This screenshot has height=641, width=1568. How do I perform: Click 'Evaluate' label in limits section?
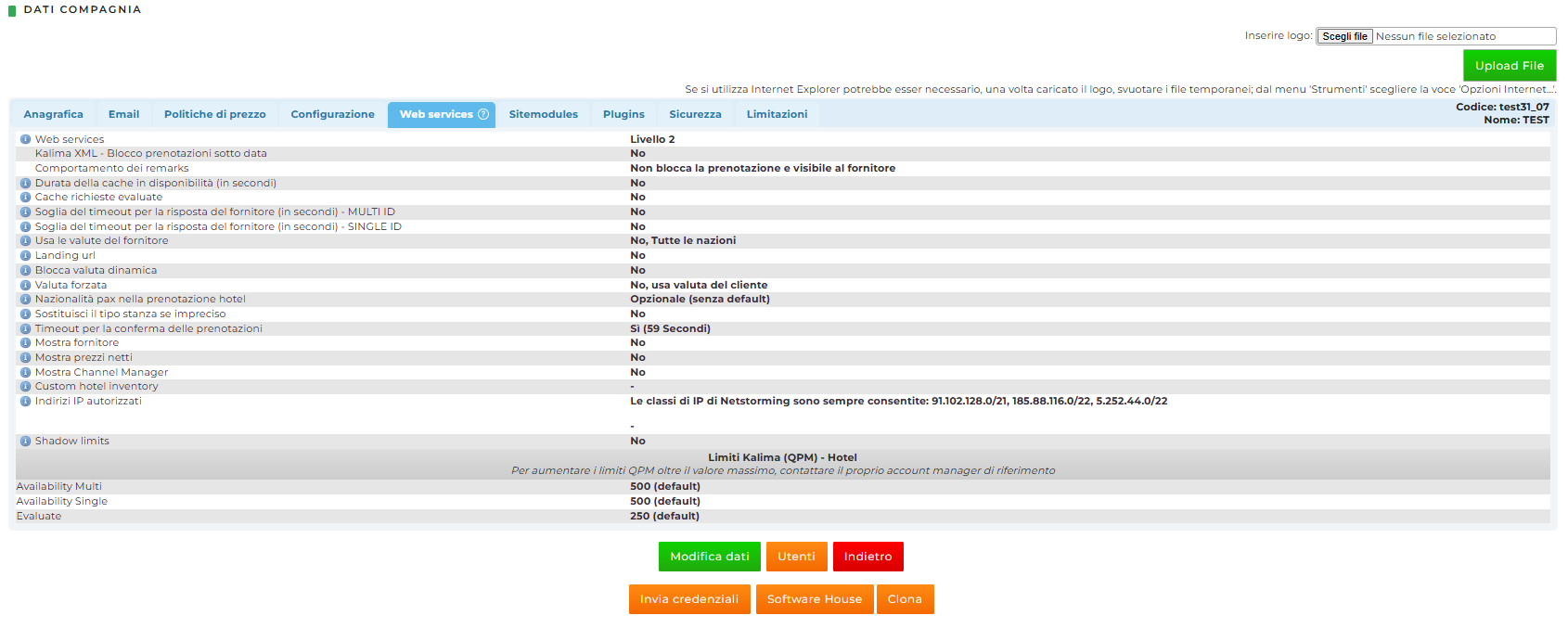(39, 516)
